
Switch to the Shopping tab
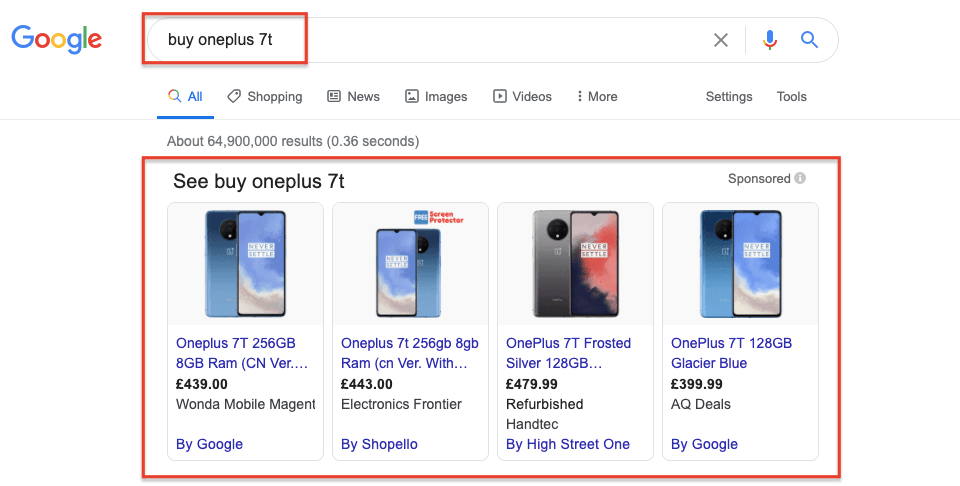click(264, 97)
